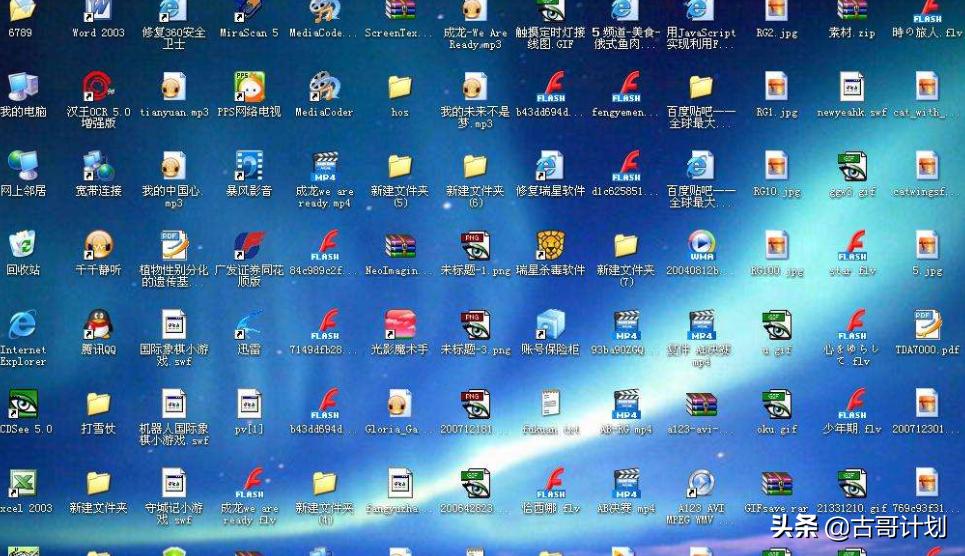Viewport: 965px width, 556px height.
Task: Open the TDA7000.pdf document
Action: (x=927, y=324)
